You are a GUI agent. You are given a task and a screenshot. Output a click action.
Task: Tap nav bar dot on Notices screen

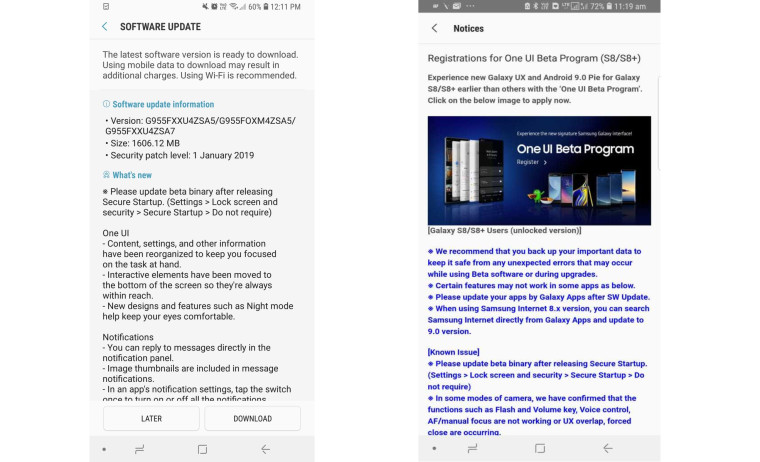pyautogui.click(x=433, y=449)
